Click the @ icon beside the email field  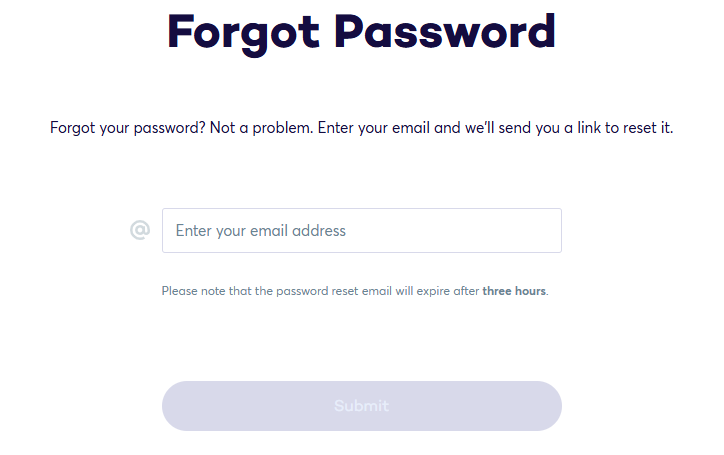coord(139,230)
